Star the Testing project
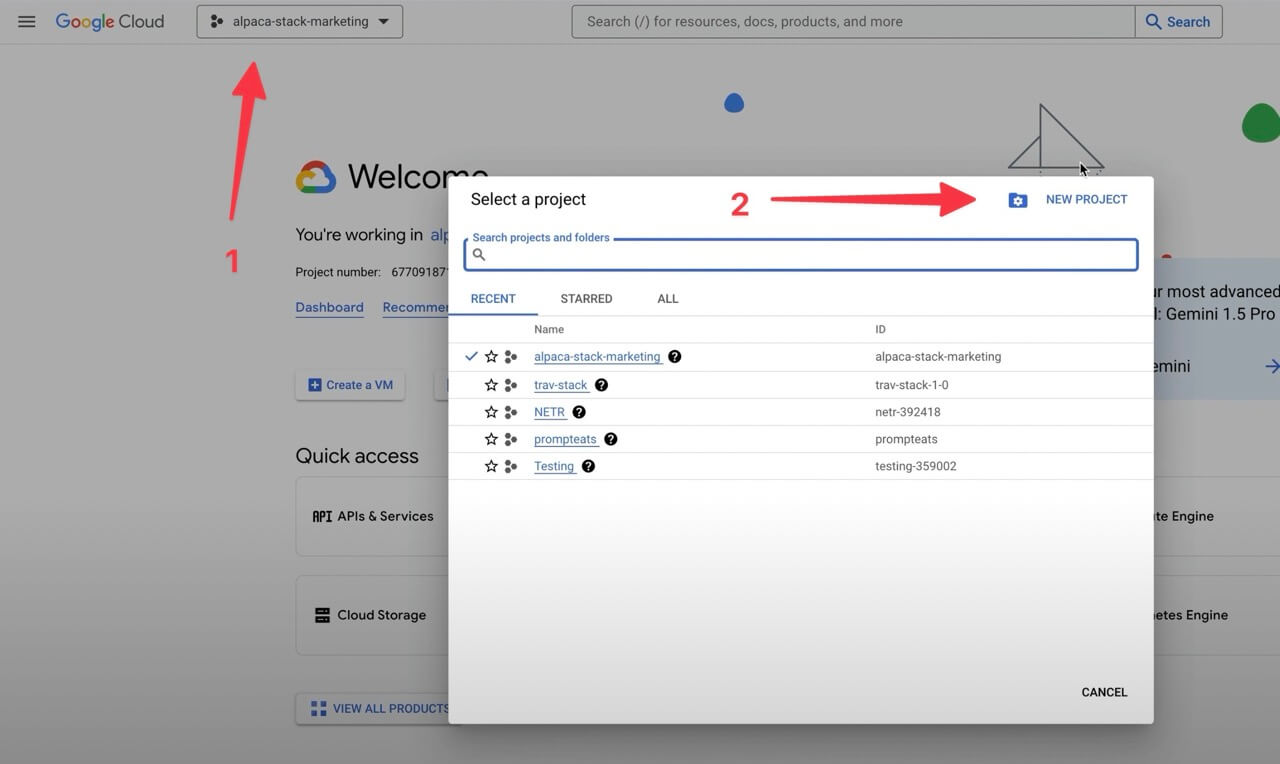 tap(491, 465)
